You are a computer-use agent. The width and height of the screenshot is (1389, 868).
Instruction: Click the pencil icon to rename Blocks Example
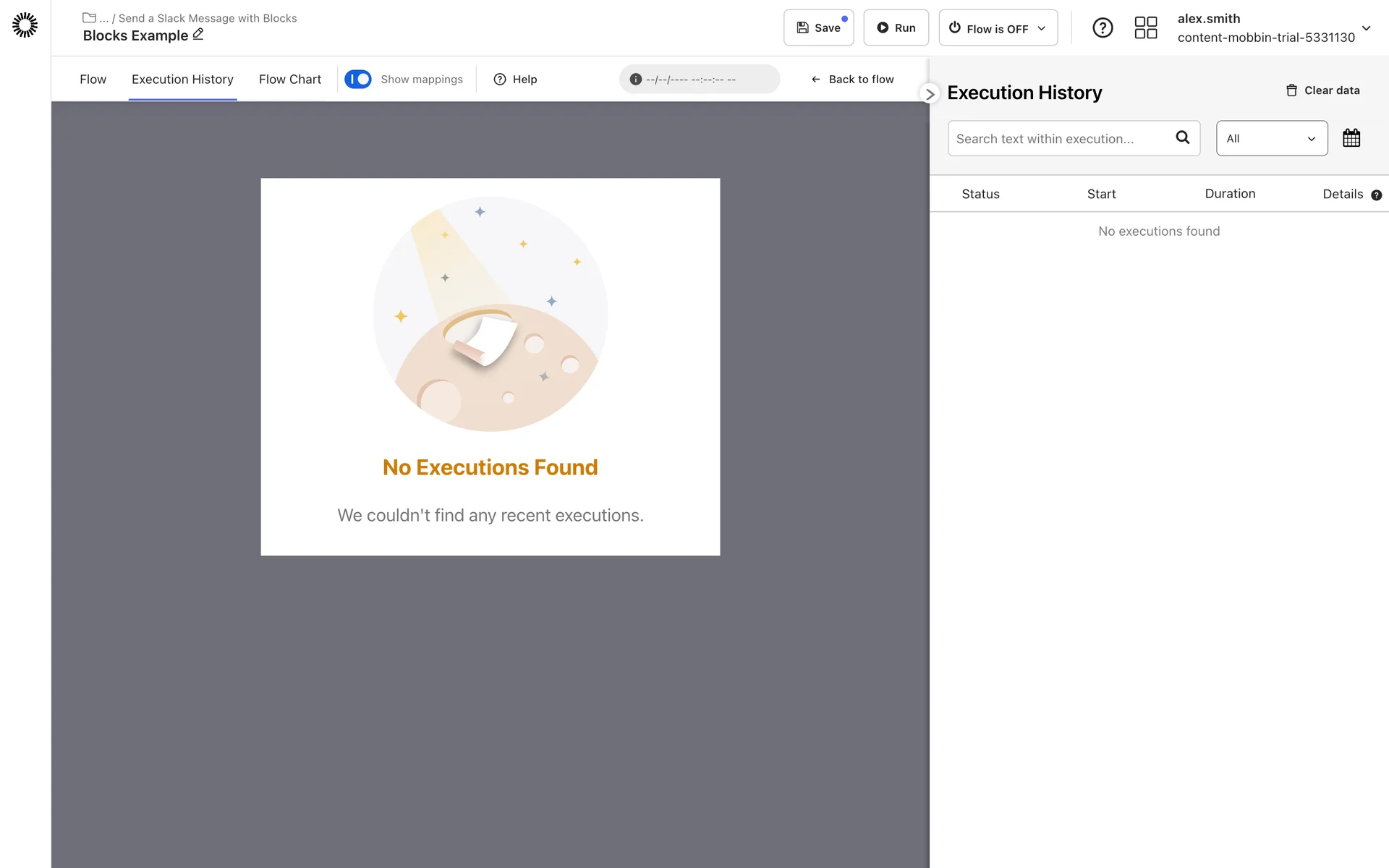(198, 35)
